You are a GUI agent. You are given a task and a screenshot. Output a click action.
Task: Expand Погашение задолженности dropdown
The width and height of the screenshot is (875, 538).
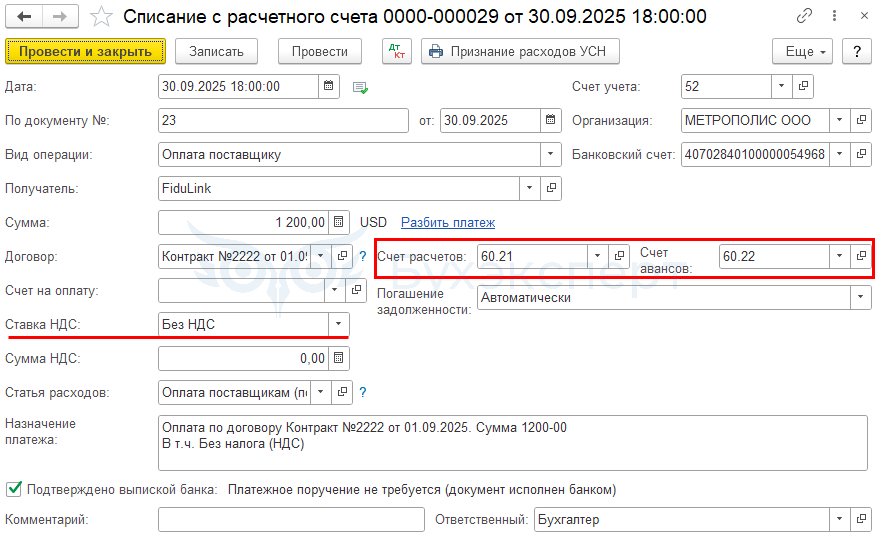click(x=860, y=297)
